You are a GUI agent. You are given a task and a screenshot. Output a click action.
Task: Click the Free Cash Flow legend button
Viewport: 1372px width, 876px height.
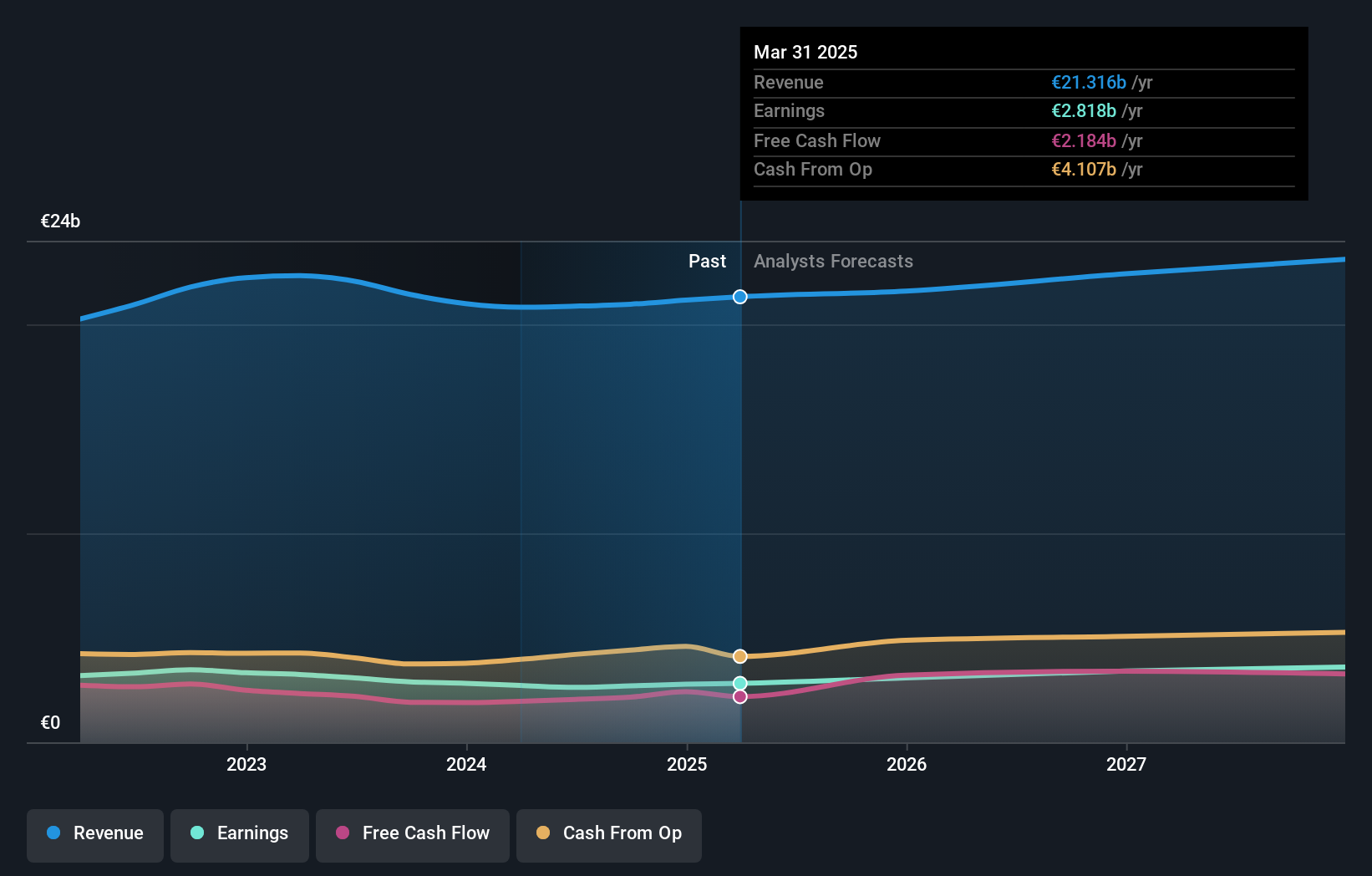(412, 834)
